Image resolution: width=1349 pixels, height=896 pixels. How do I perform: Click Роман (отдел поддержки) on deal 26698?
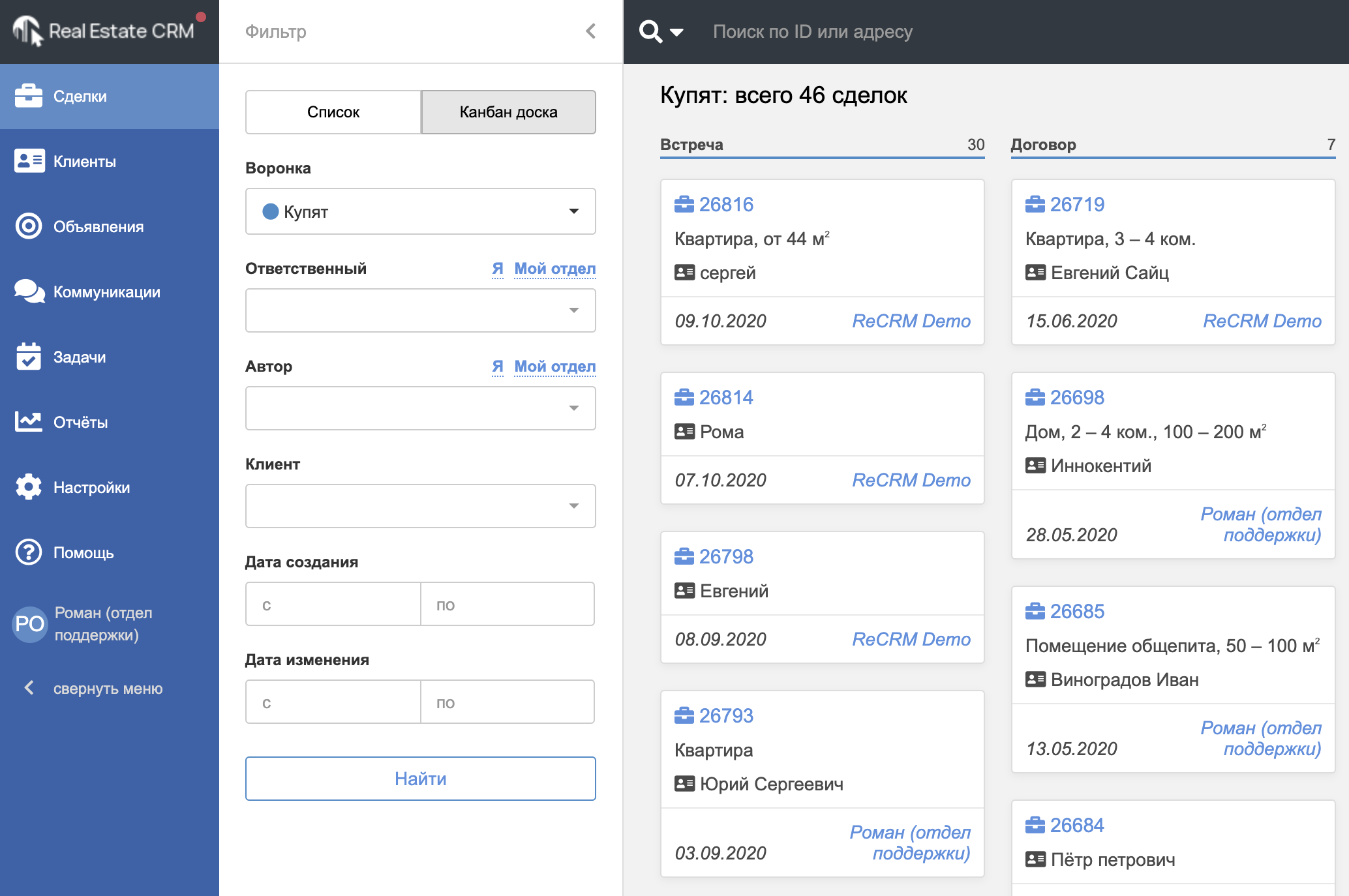1261,524
